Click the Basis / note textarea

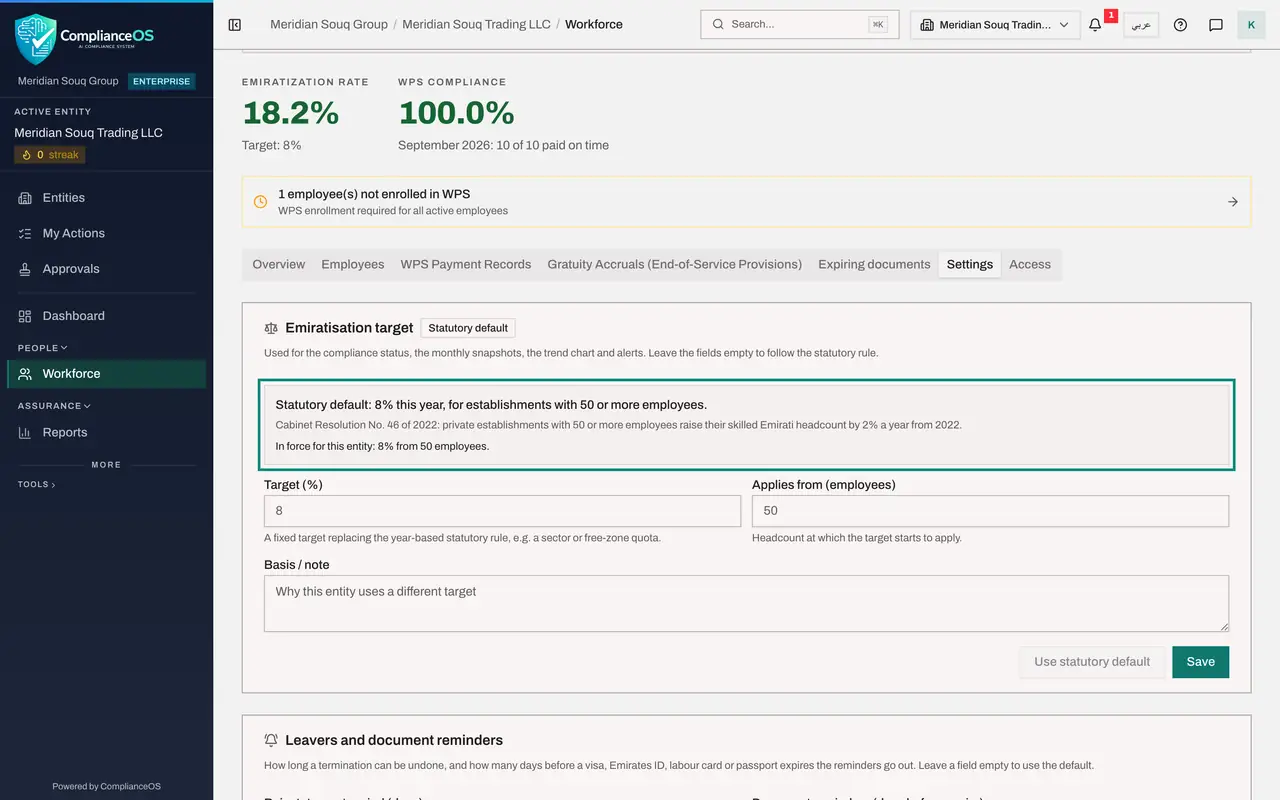tap(746, 603)
